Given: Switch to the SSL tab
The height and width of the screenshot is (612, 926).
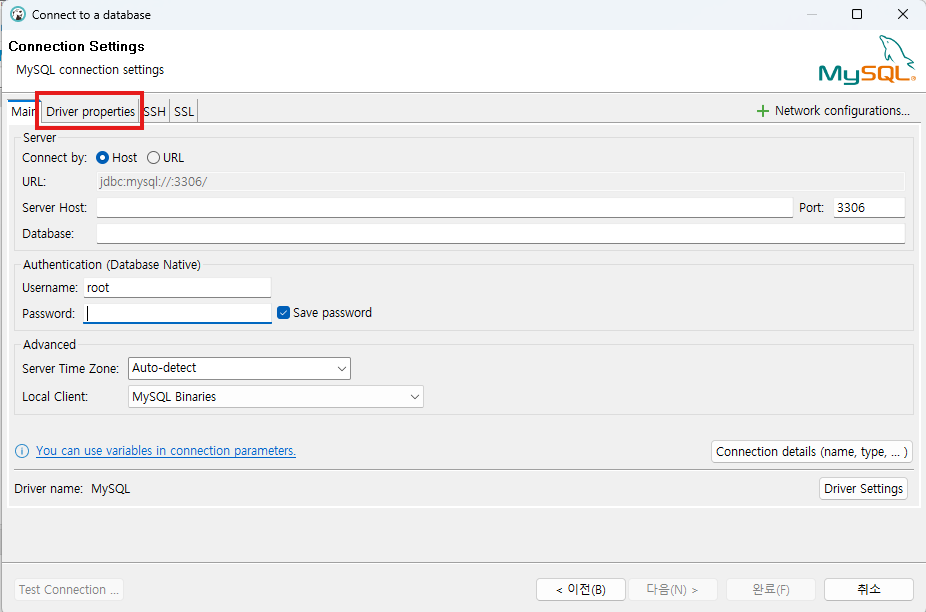Looking at the screenshot, I should pos(184,112).
